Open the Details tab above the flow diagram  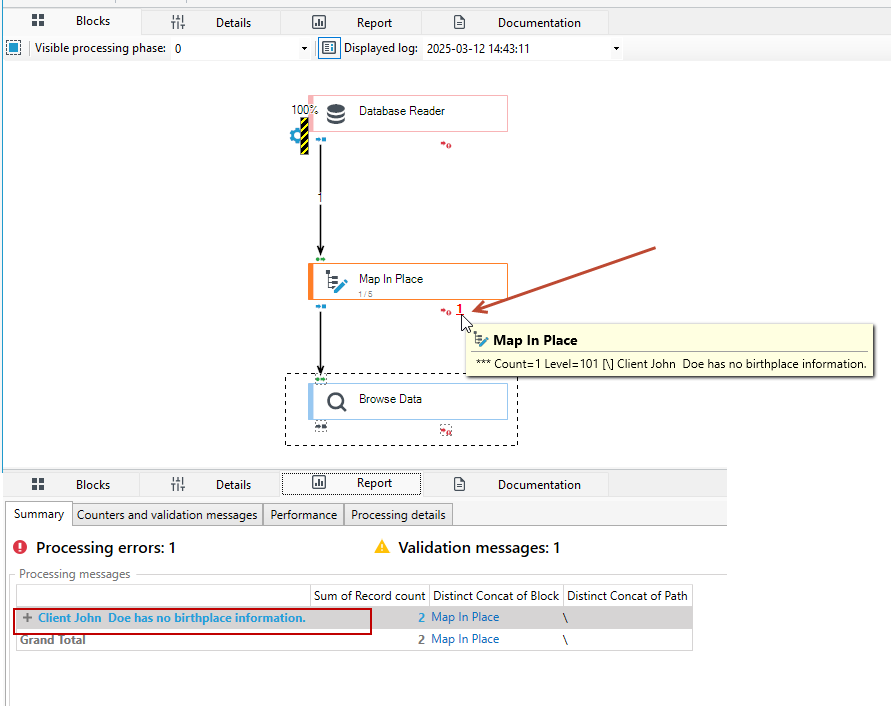coord(211,23)
